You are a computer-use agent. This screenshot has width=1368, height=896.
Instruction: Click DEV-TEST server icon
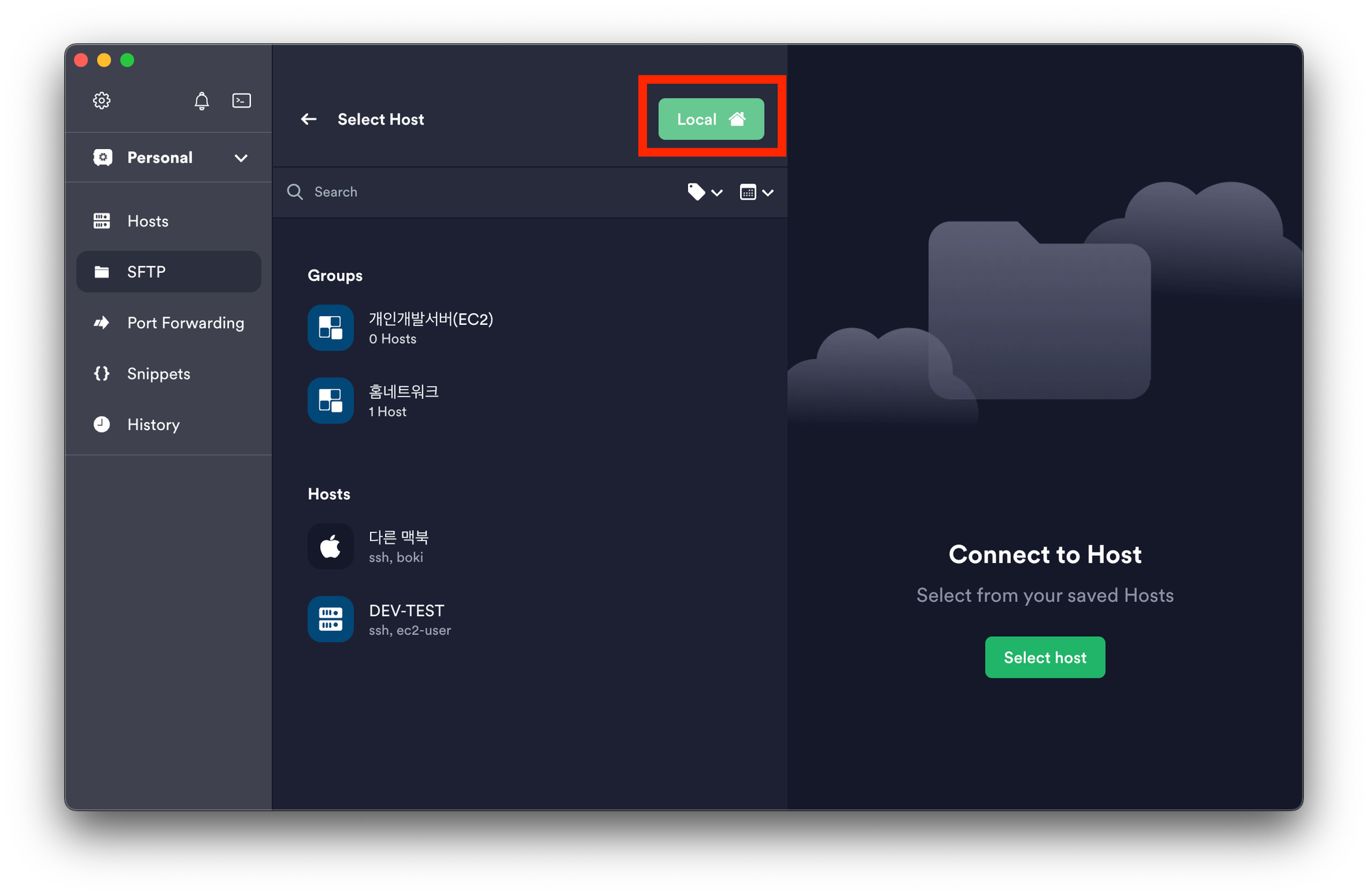[x=330, y=619]
